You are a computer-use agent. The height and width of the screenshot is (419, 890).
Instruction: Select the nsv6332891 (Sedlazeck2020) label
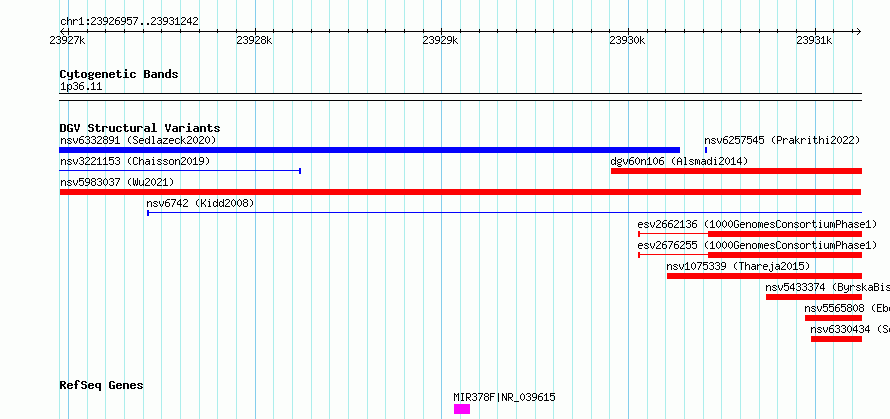click(138, 140)
